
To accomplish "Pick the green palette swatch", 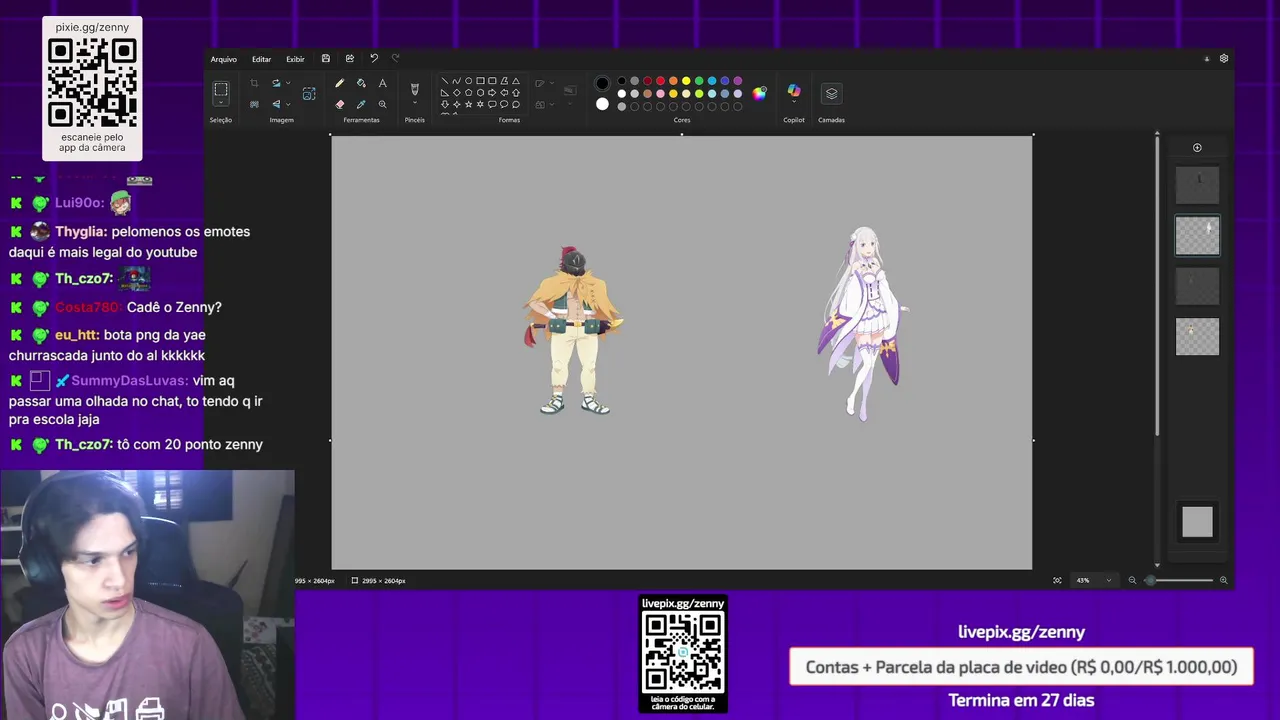I will tap(699, 81).
